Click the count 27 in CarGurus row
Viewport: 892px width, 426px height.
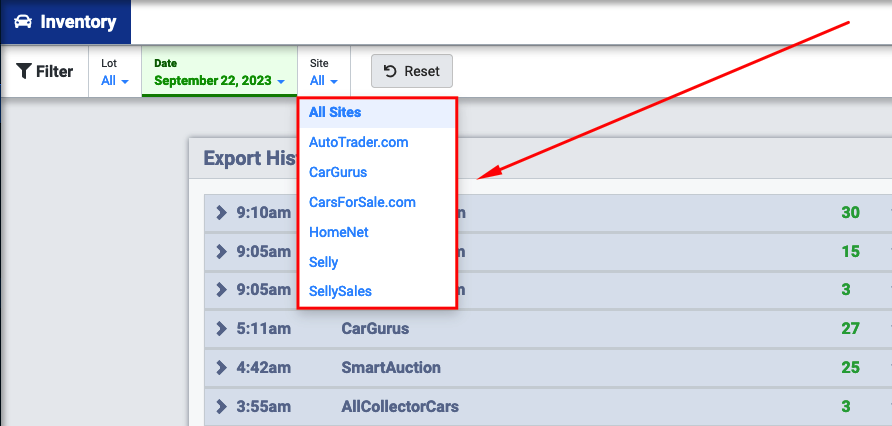tap(850, 329)
